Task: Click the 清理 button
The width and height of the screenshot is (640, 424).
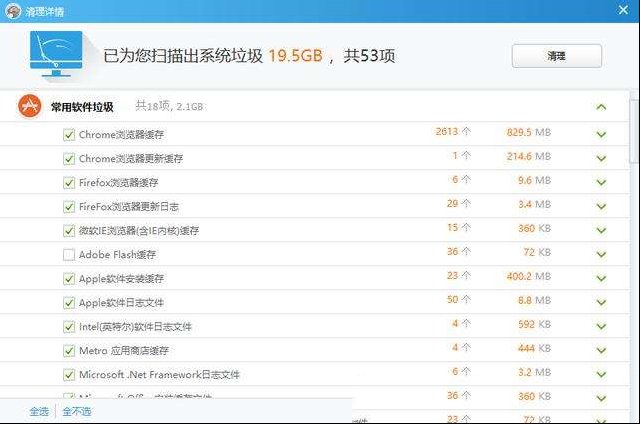Action: [557, 56]
